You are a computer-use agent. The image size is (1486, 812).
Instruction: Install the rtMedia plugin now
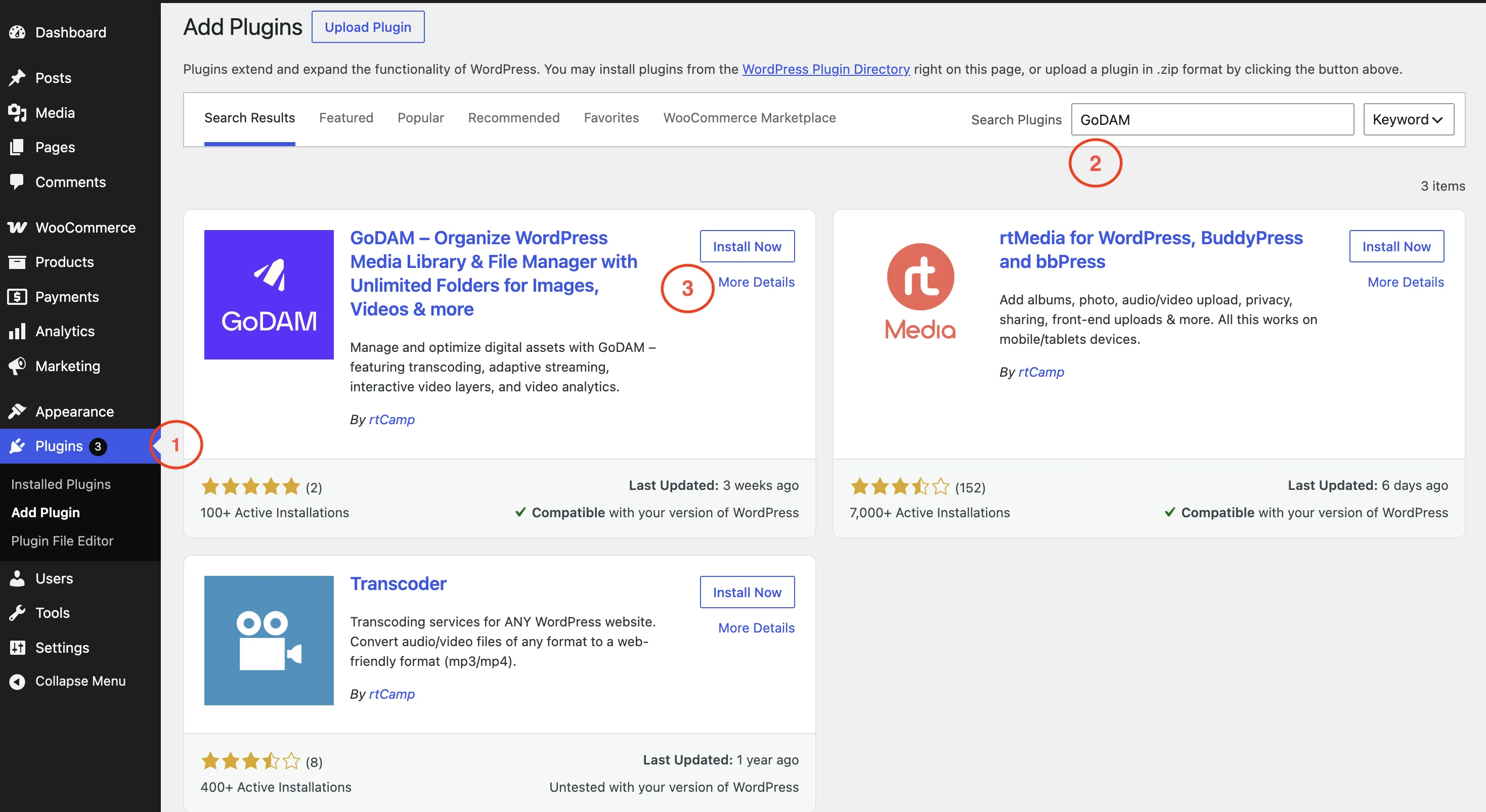point(1396,246)
